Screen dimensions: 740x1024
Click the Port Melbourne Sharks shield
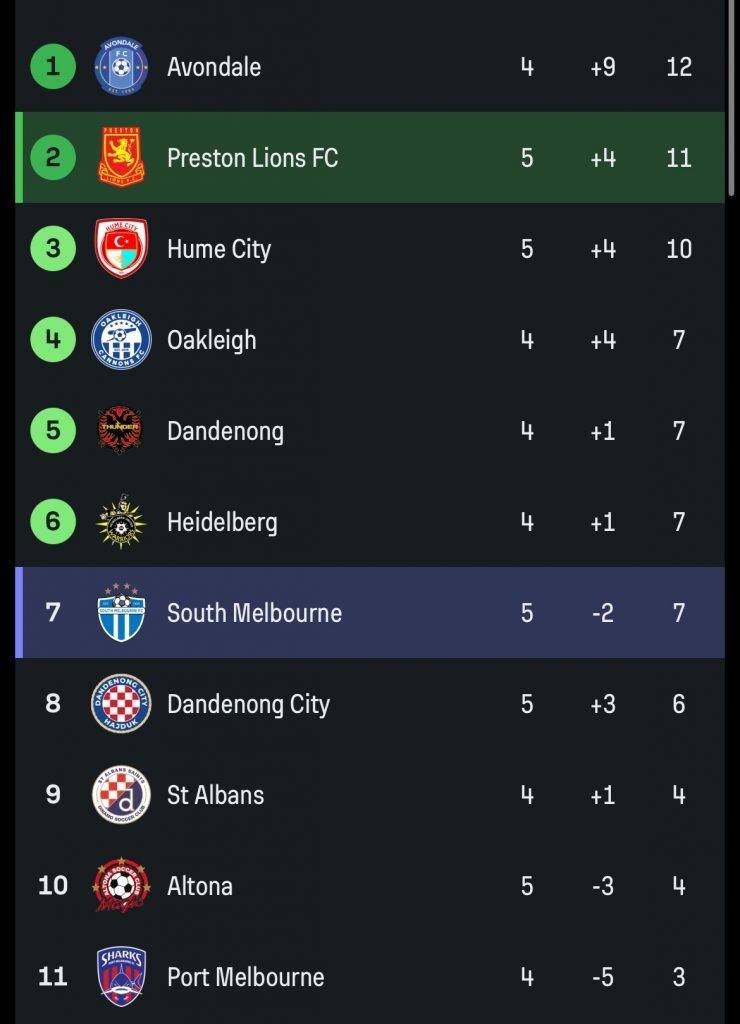click(x=121, y=977)
